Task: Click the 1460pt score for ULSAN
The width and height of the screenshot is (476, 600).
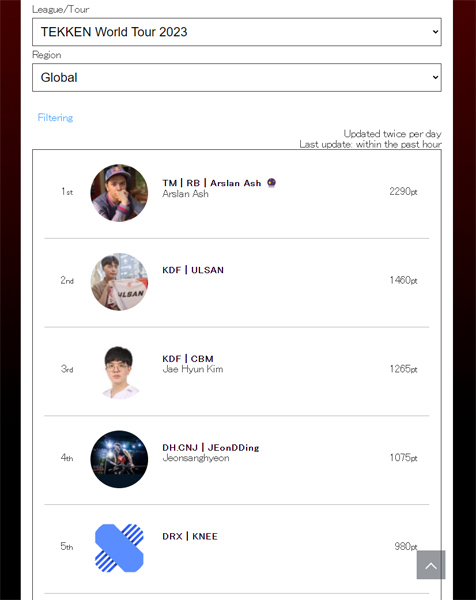Action: click(x=403, y=280)
